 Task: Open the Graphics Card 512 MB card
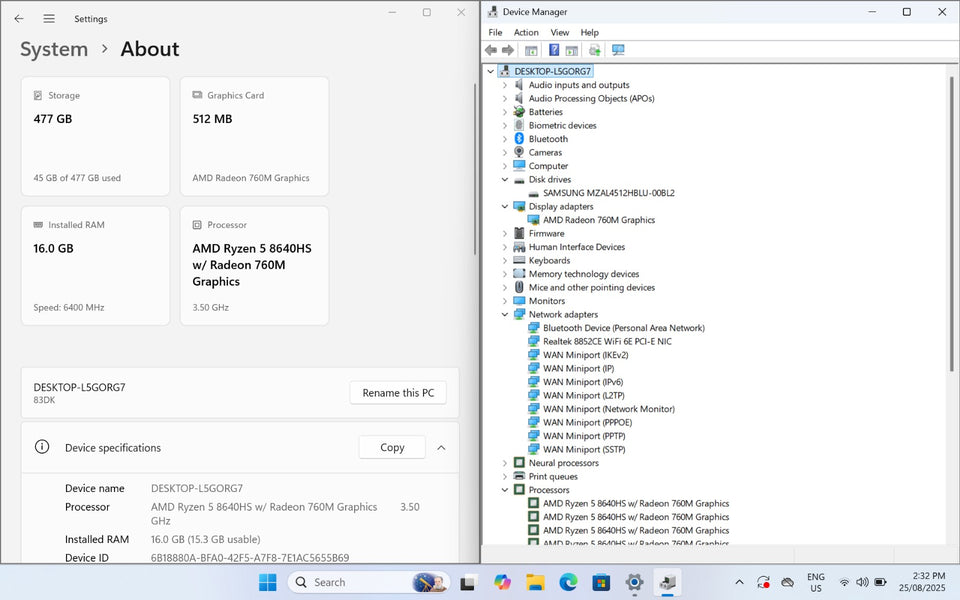pyautogui.click(x=255, y=136)
